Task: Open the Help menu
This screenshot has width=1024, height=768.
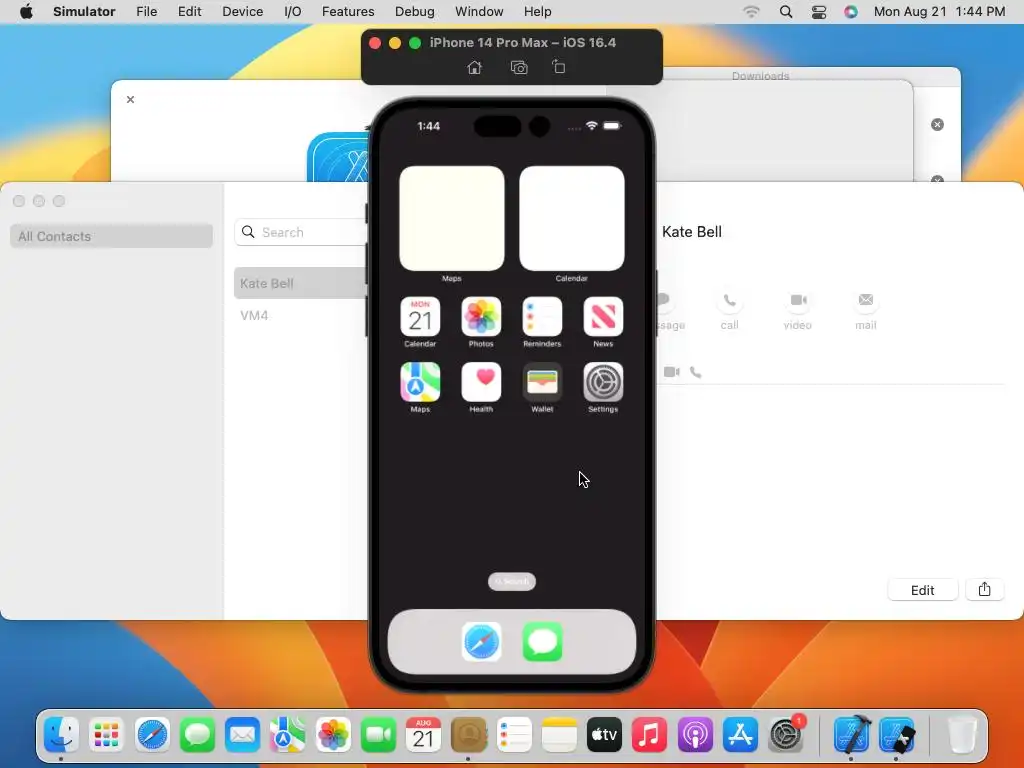Action: (x=537, y=12)
